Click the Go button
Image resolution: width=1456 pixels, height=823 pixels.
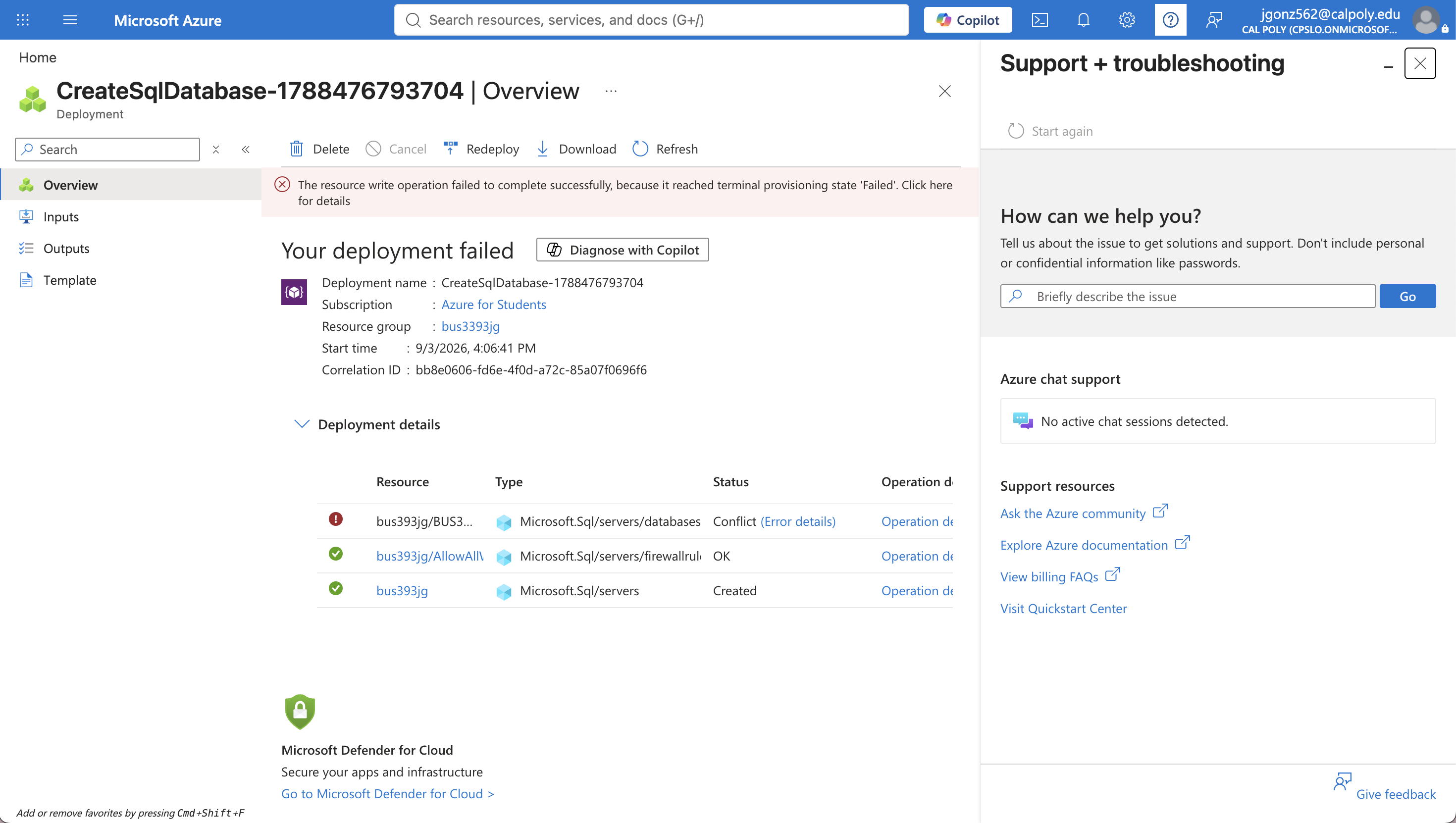coord(1407,296)
